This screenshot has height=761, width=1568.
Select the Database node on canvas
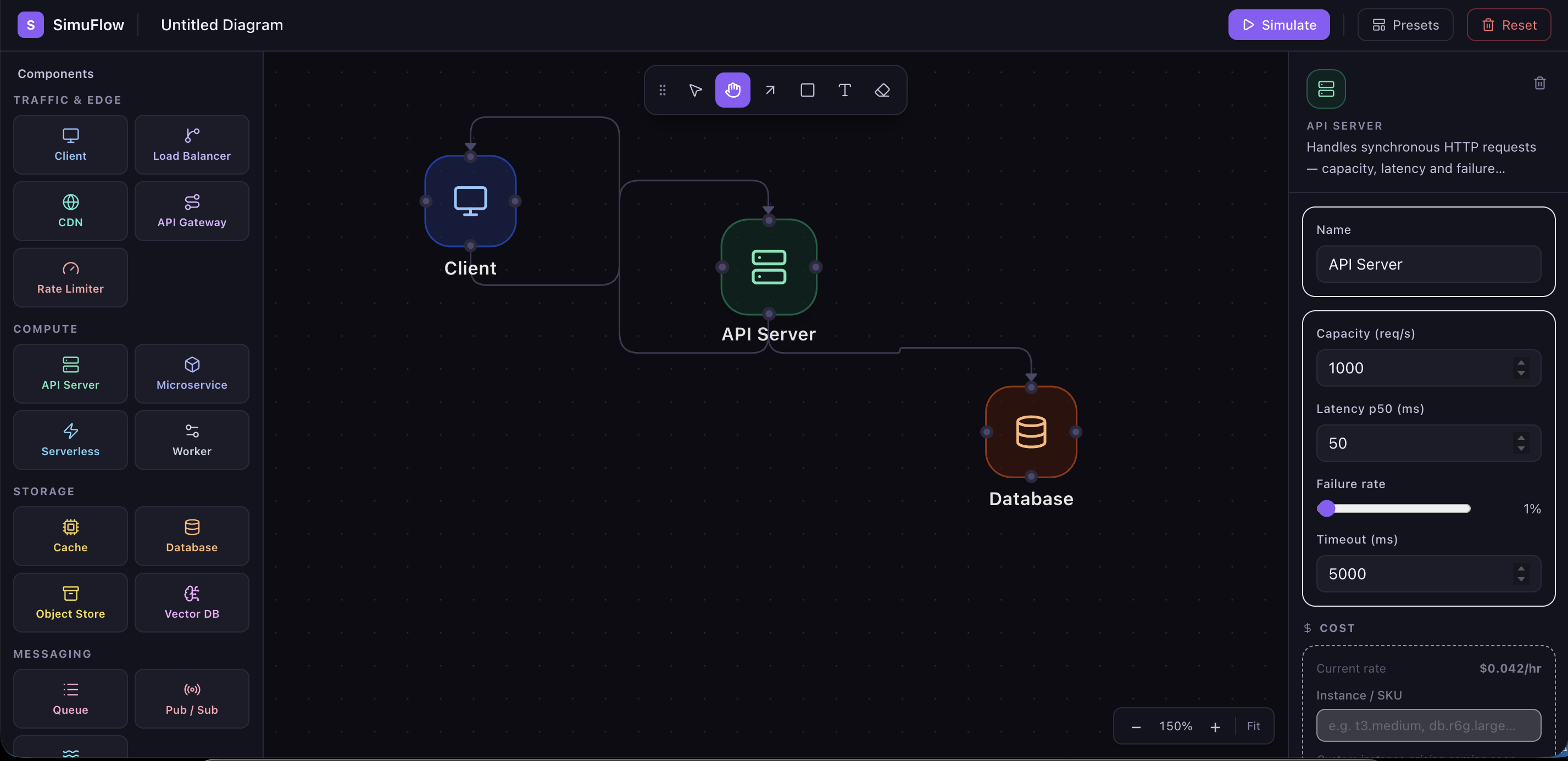(1031, 432)
